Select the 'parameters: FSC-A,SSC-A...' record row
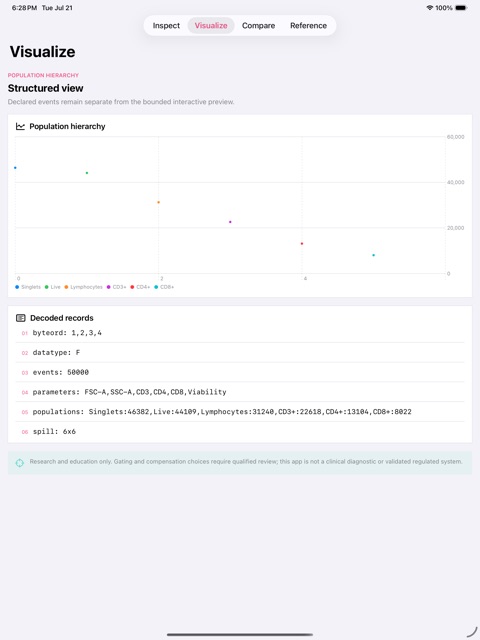The width and height of the screenshot is (480, 640). pos(240,392)
